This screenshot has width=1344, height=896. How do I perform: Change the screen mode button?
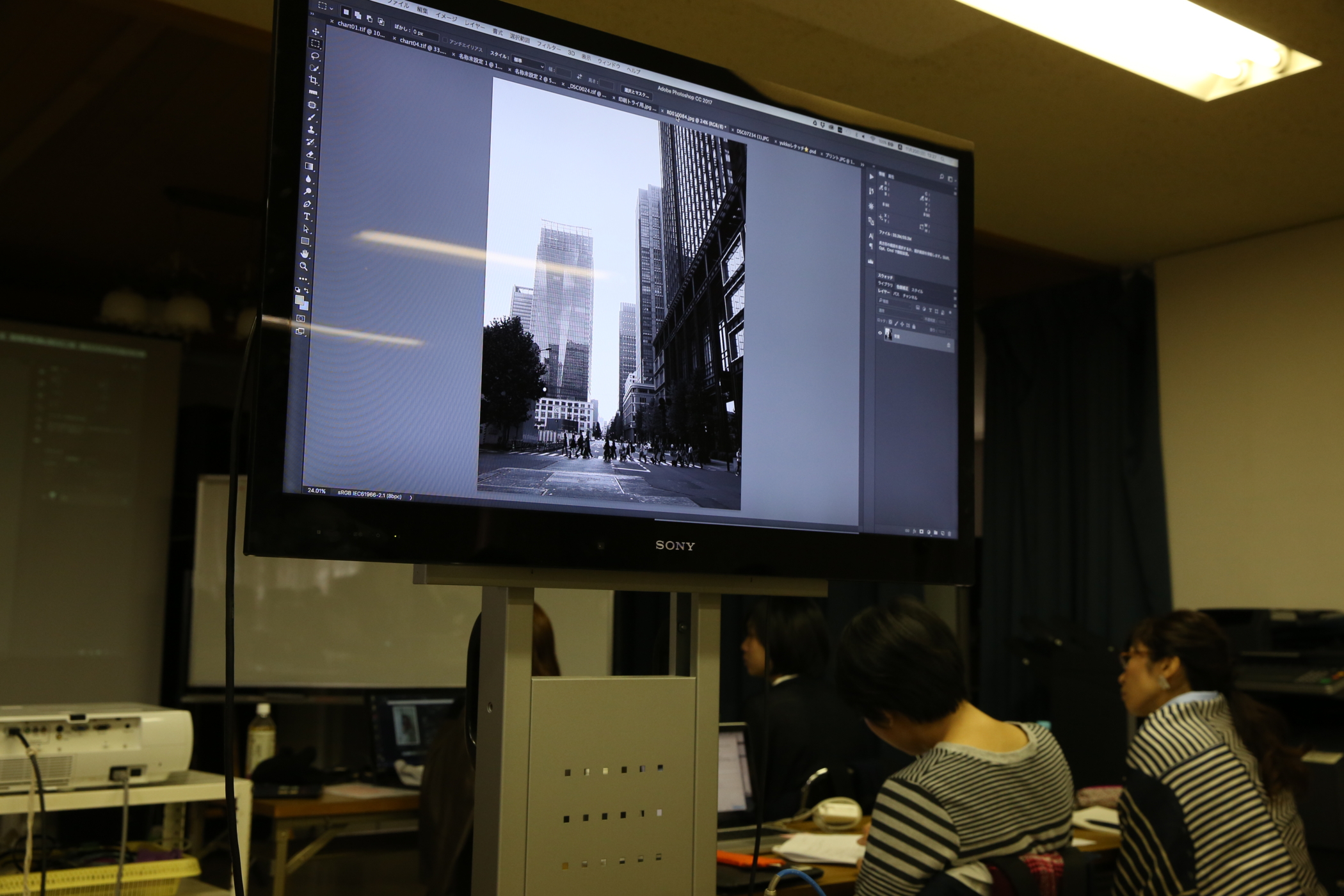pyautogui.click(x=300, y=331)
